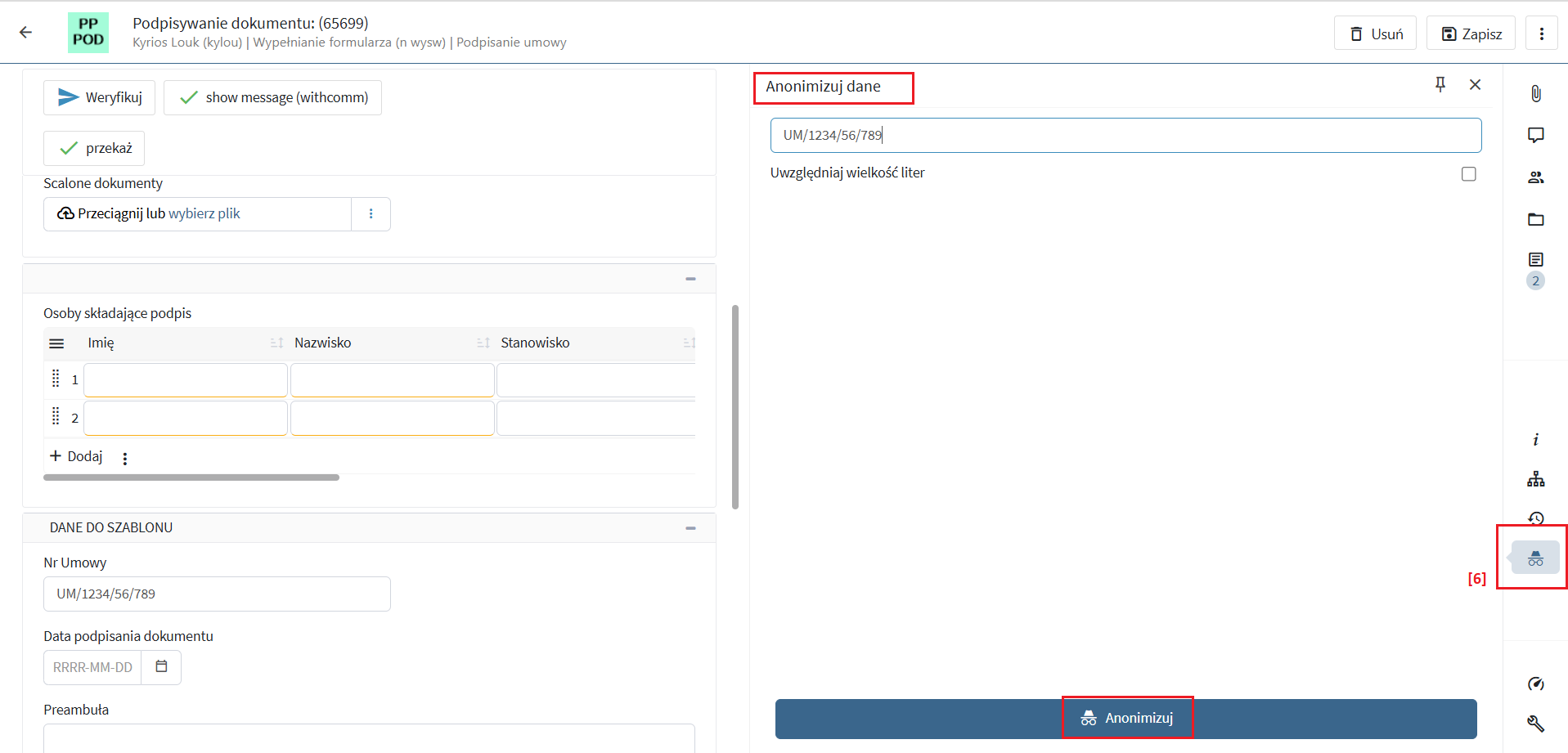
Task: Click the Stanowisko cell in row 2
Action: click(x=596, y=418)
